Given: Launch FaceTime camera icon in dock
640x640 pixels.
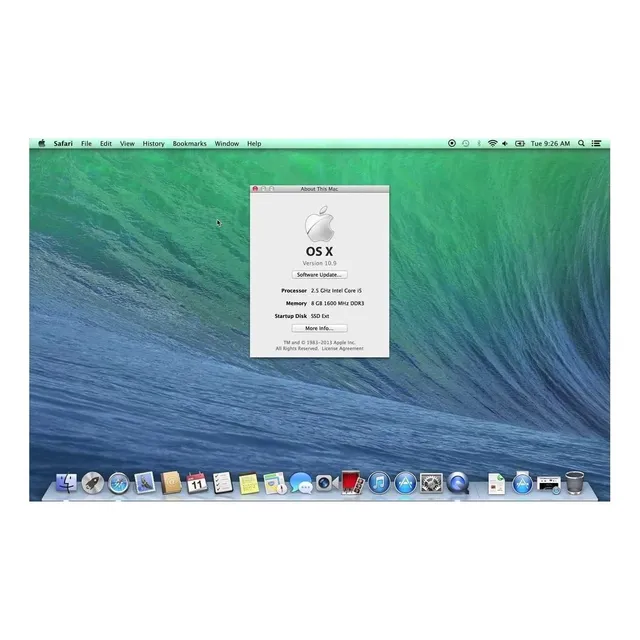Looking at the screenshot, I should click(327, 483).
